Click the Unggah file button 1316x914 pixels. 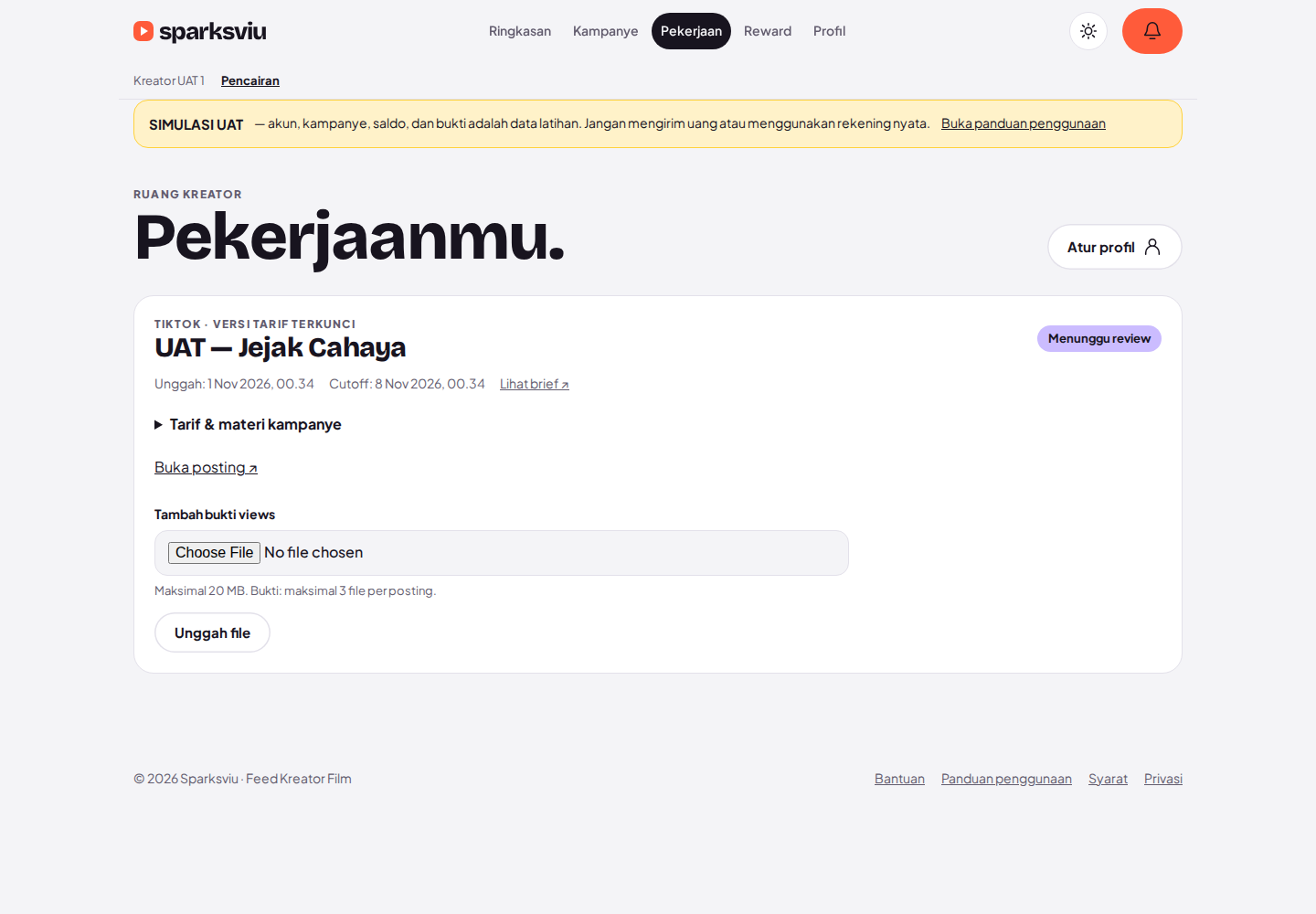[x=212, y=632]
